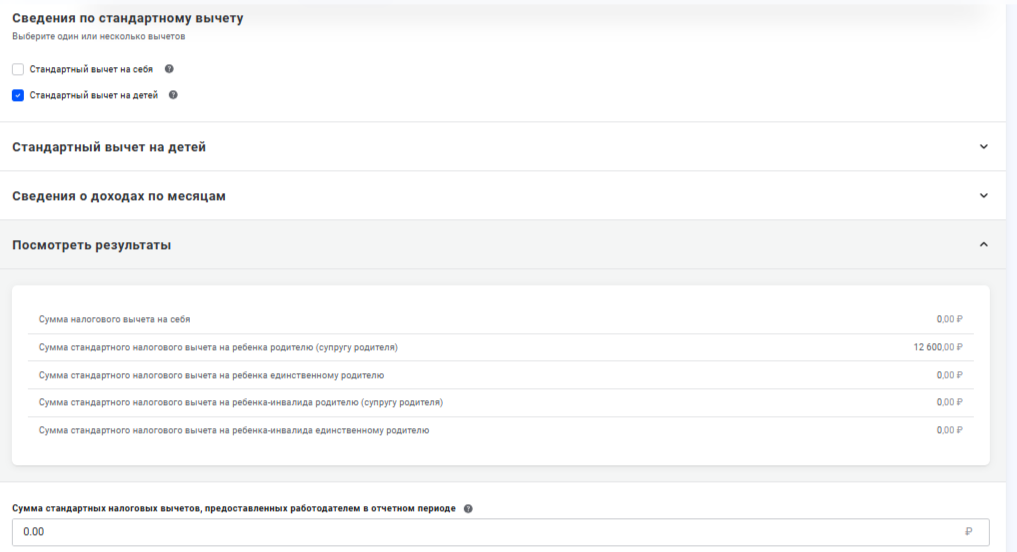
Task: Click help icon after employer deductions sum label
Action: pyautogui.click(x=469, y=508)
